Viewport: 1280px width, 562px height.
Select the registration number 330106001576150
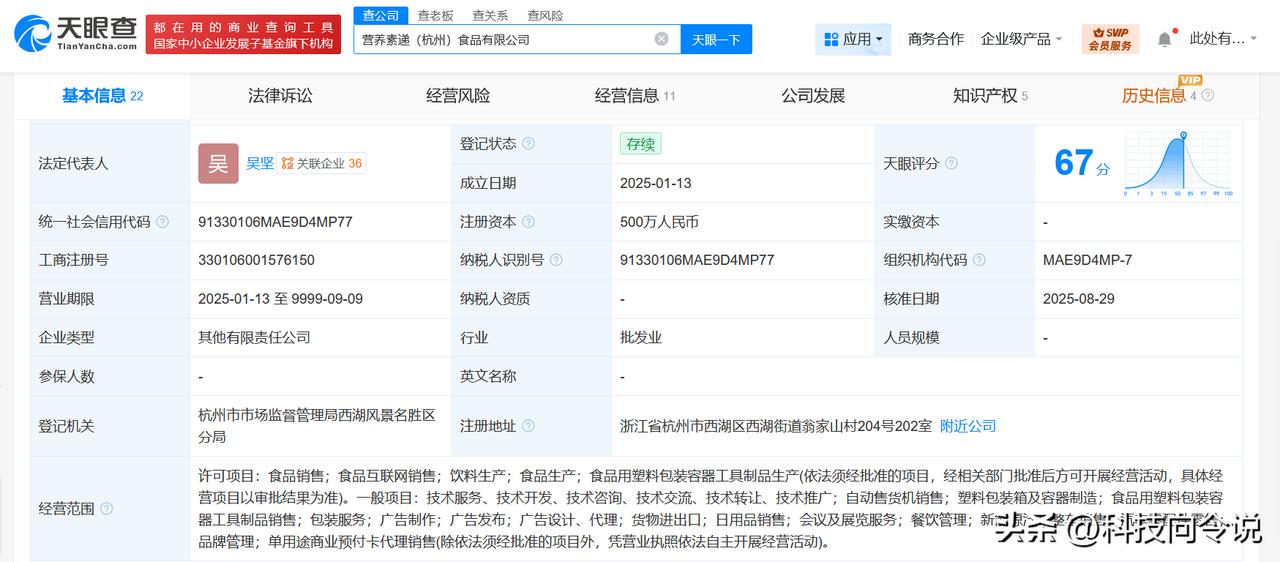[x=257, y=260]
